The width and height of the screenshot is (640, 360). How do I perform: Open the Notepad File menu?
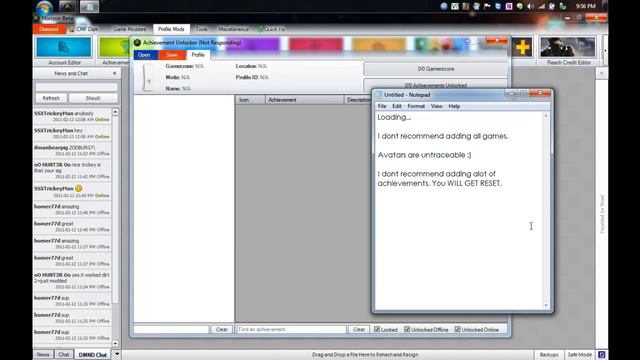382,106
